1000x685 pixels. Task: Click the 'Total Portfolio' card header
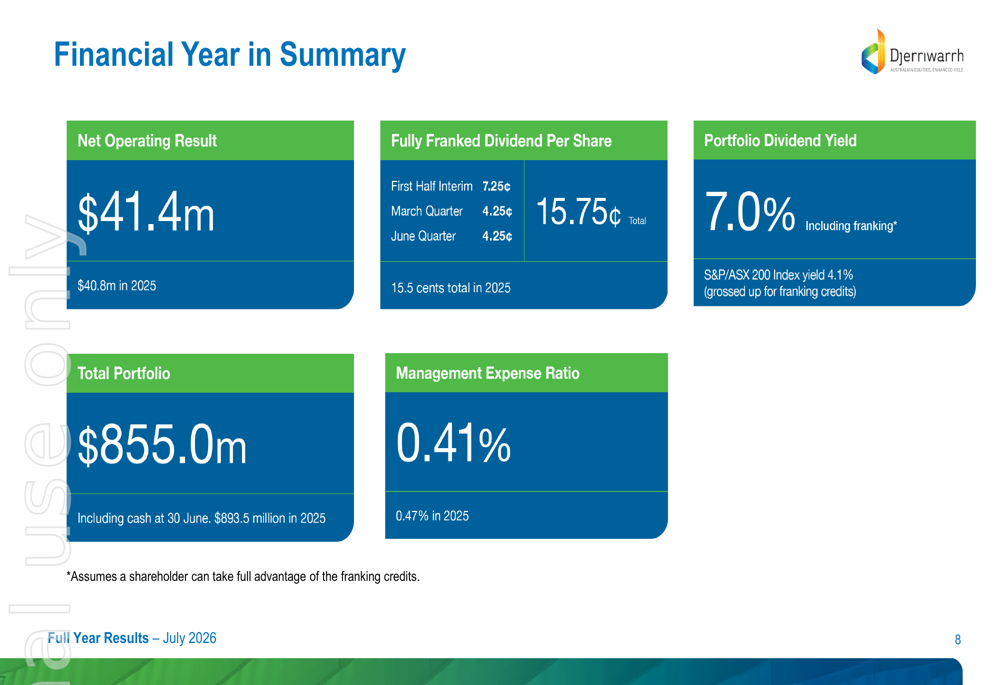tap(210, 373)
